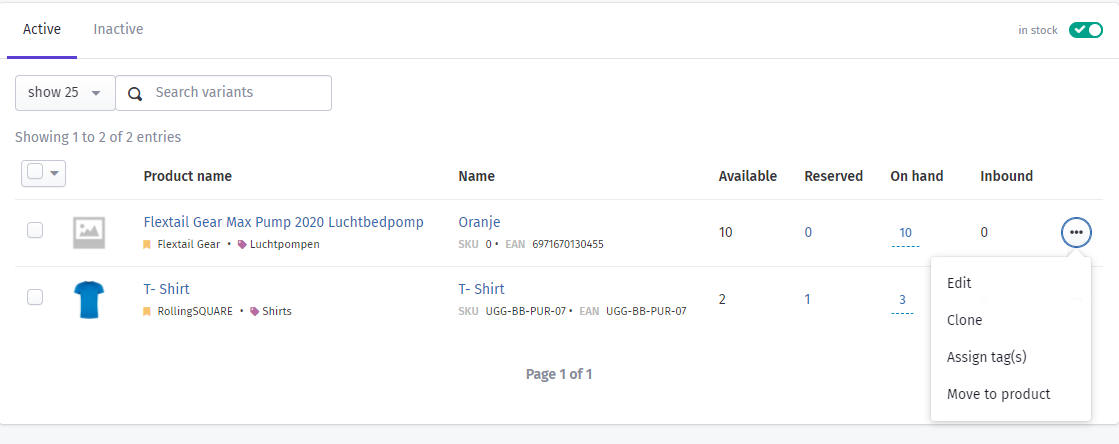
Task: Open the show 25 entries dropdown
Action: click(65, 93)
